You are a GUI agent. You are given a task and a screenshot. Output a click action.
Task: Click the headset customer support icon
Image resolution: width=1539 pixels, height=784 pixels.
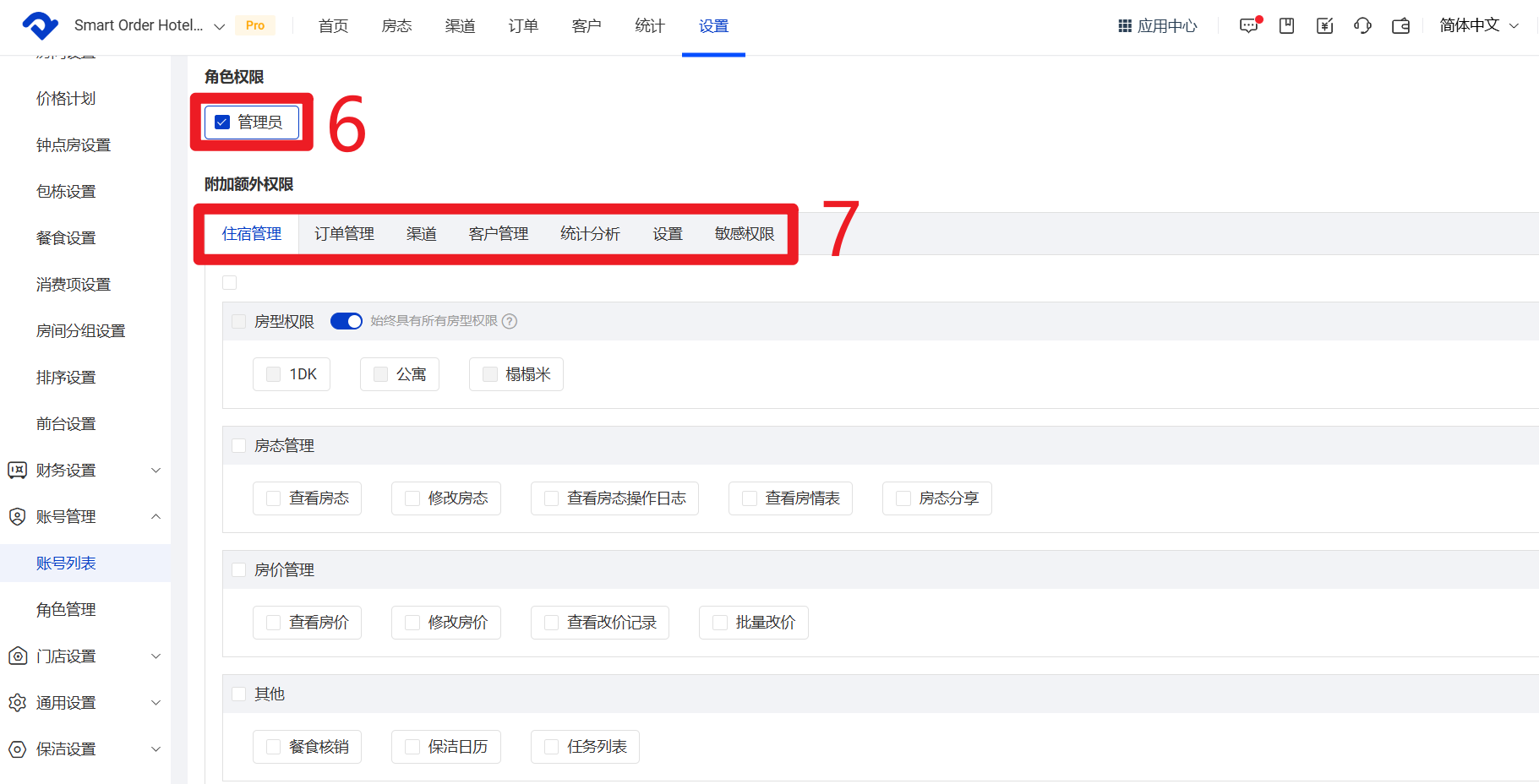pyautogui.click(x=1362, y=26)
